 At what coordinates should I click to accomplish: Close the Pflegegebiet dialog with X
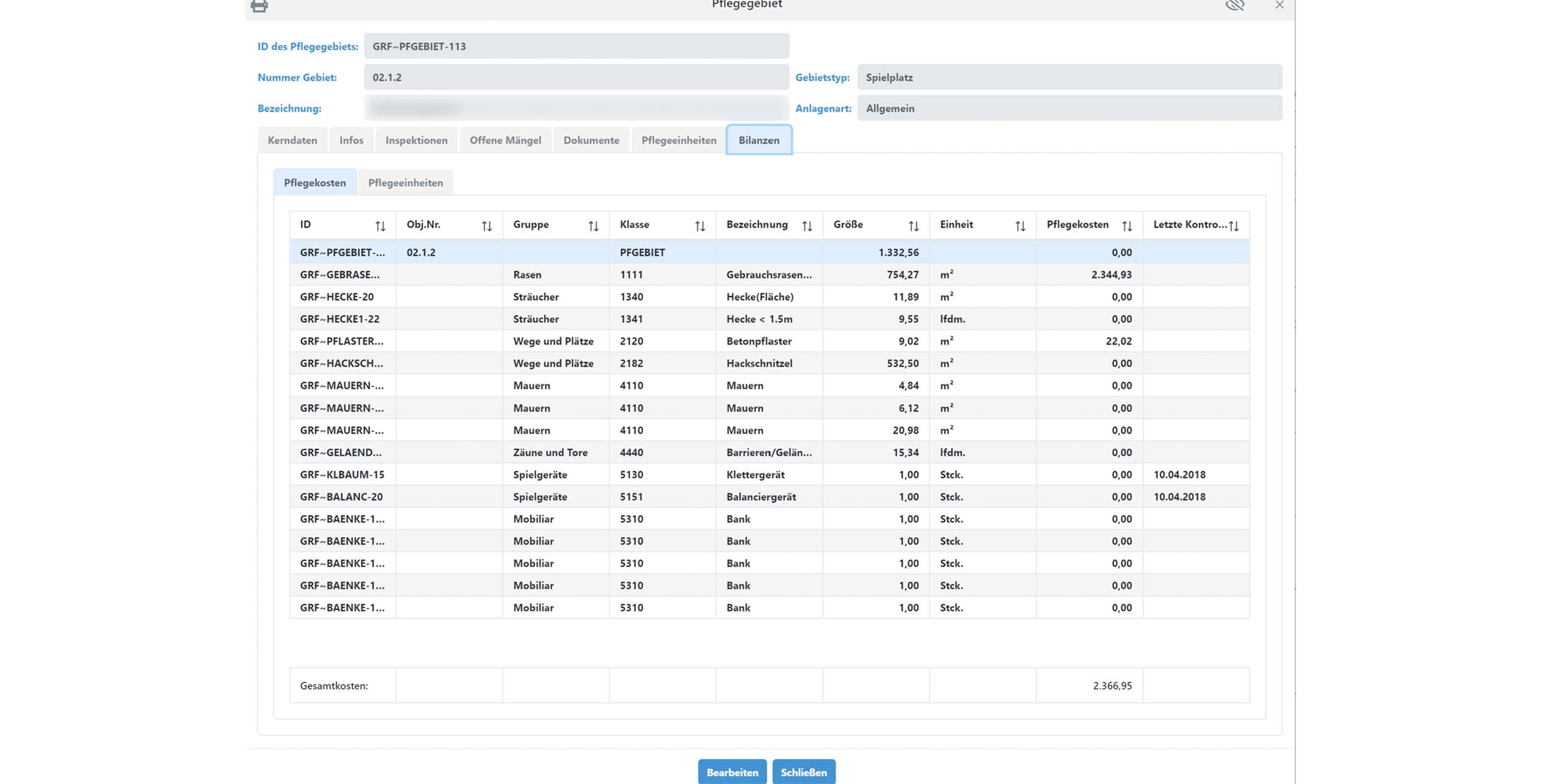click(x=1279, y=5)
